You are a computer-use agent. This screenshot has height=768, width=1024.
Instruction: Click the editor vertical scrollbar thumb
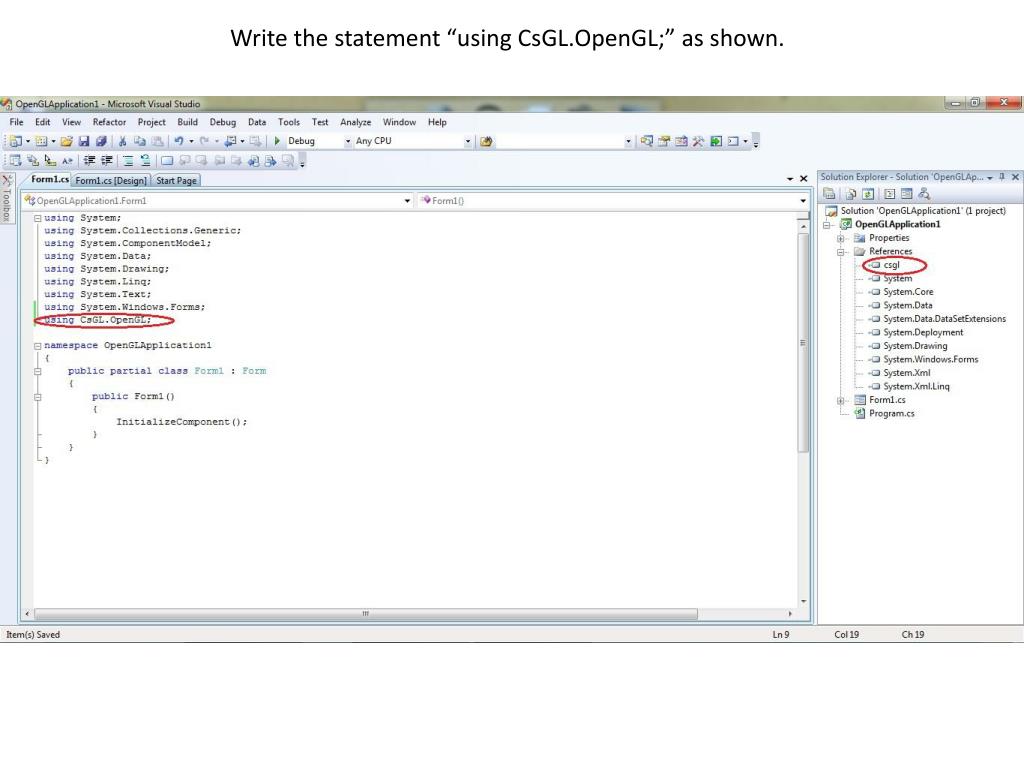[803, 343]
